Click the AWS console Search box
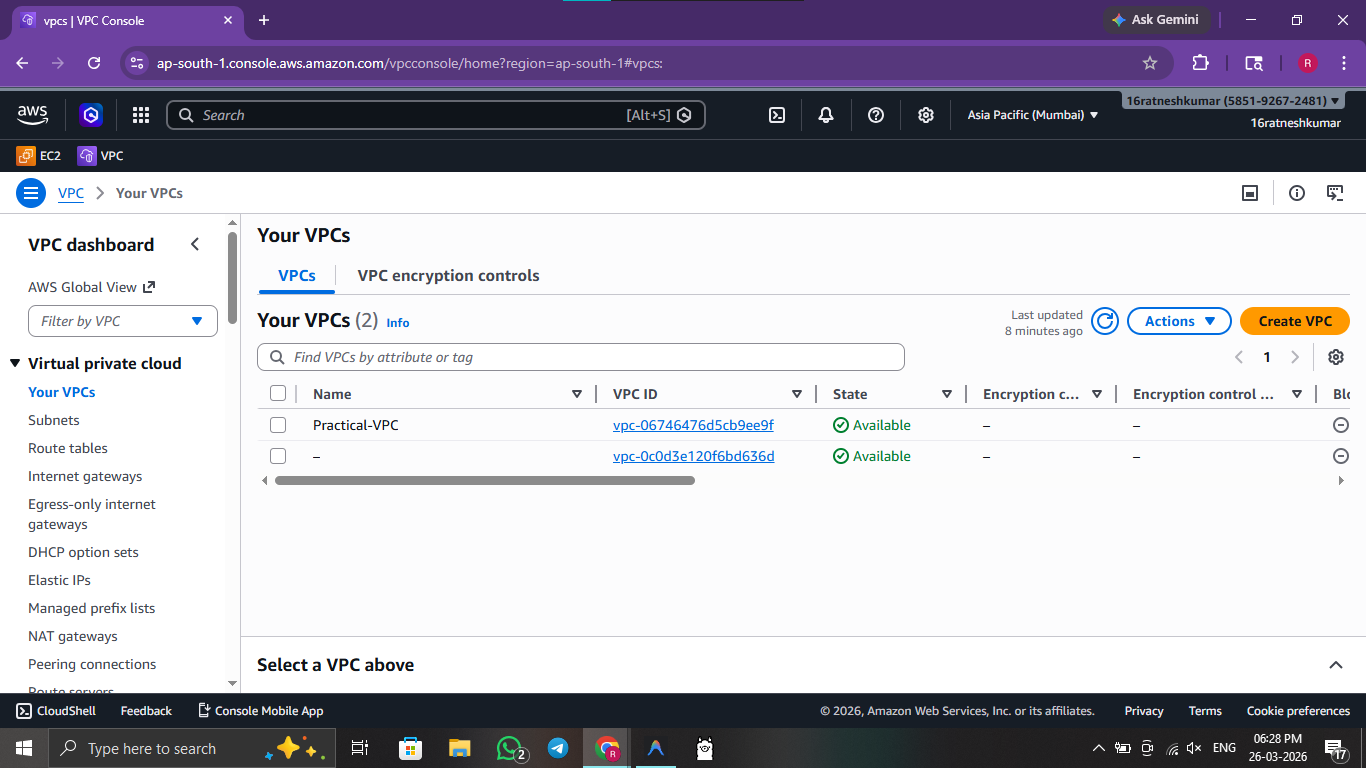 click(x=436, y=115)
